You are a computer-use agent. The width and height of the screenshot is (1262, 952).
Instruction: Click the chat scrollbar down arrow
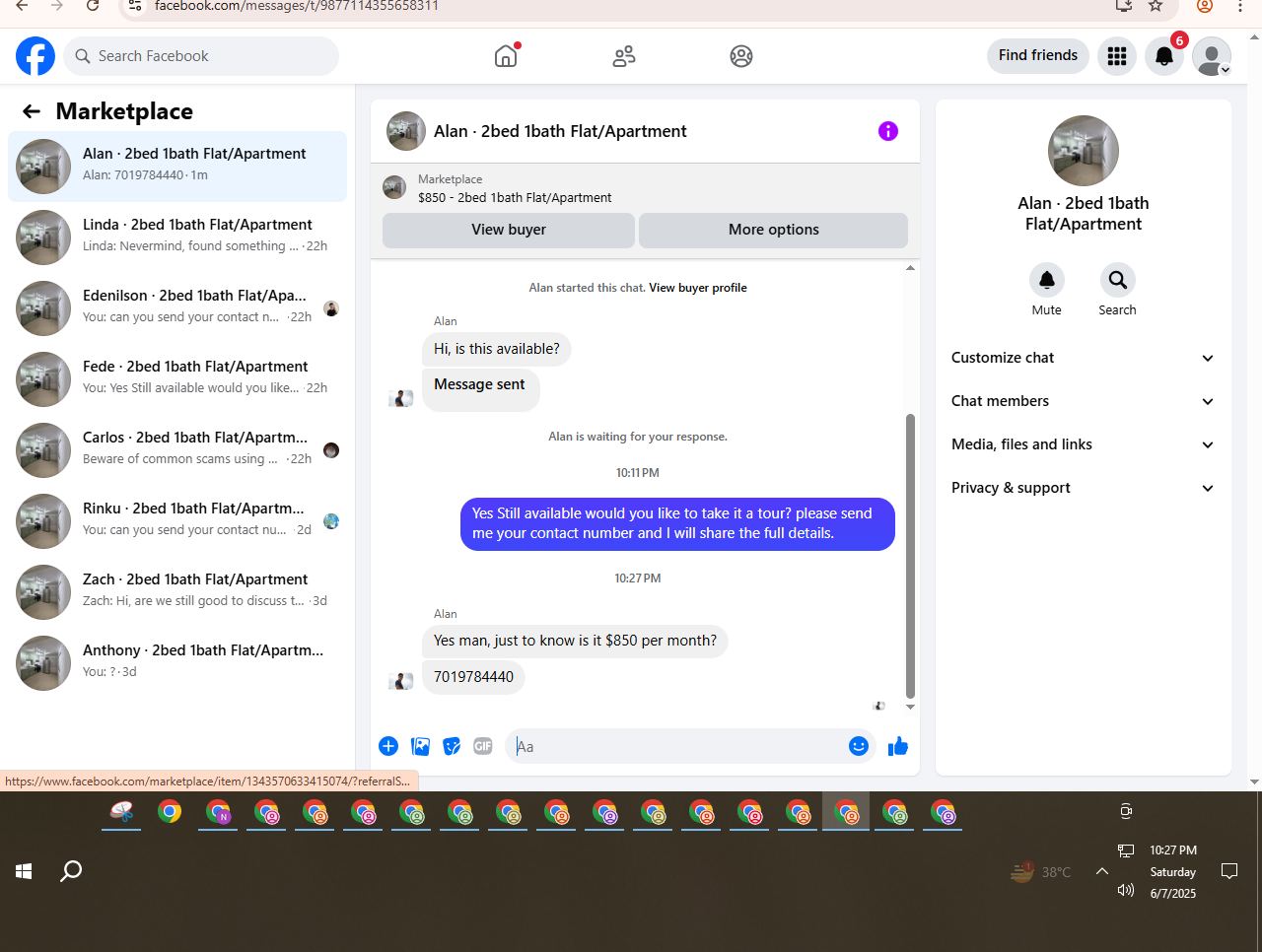pyautogui.click(x=910, y=707)
